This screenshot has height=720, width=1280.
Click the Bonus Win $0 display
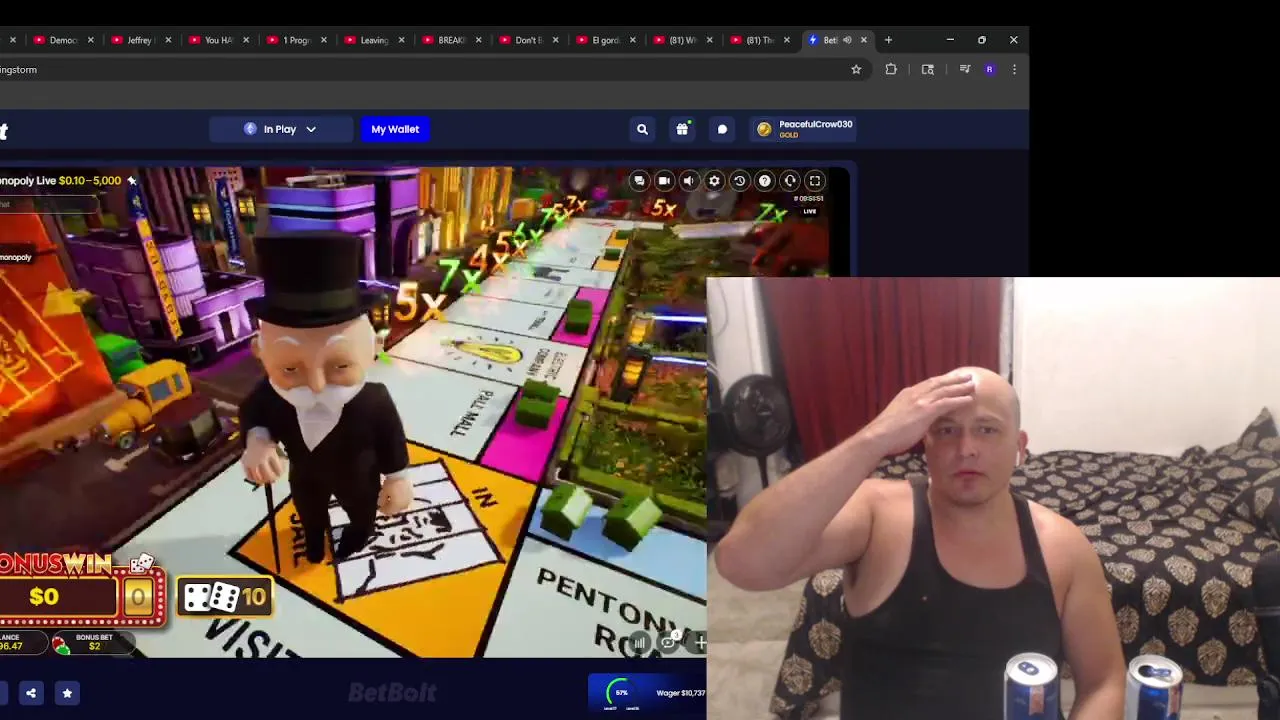click(x=58, y=597)
